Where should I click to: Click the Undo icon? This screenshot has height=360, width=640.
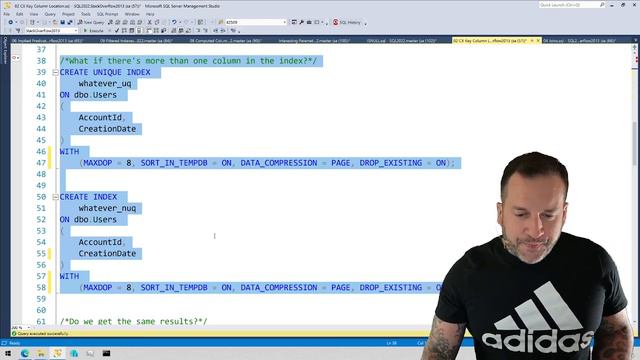(x=174, y=22)
